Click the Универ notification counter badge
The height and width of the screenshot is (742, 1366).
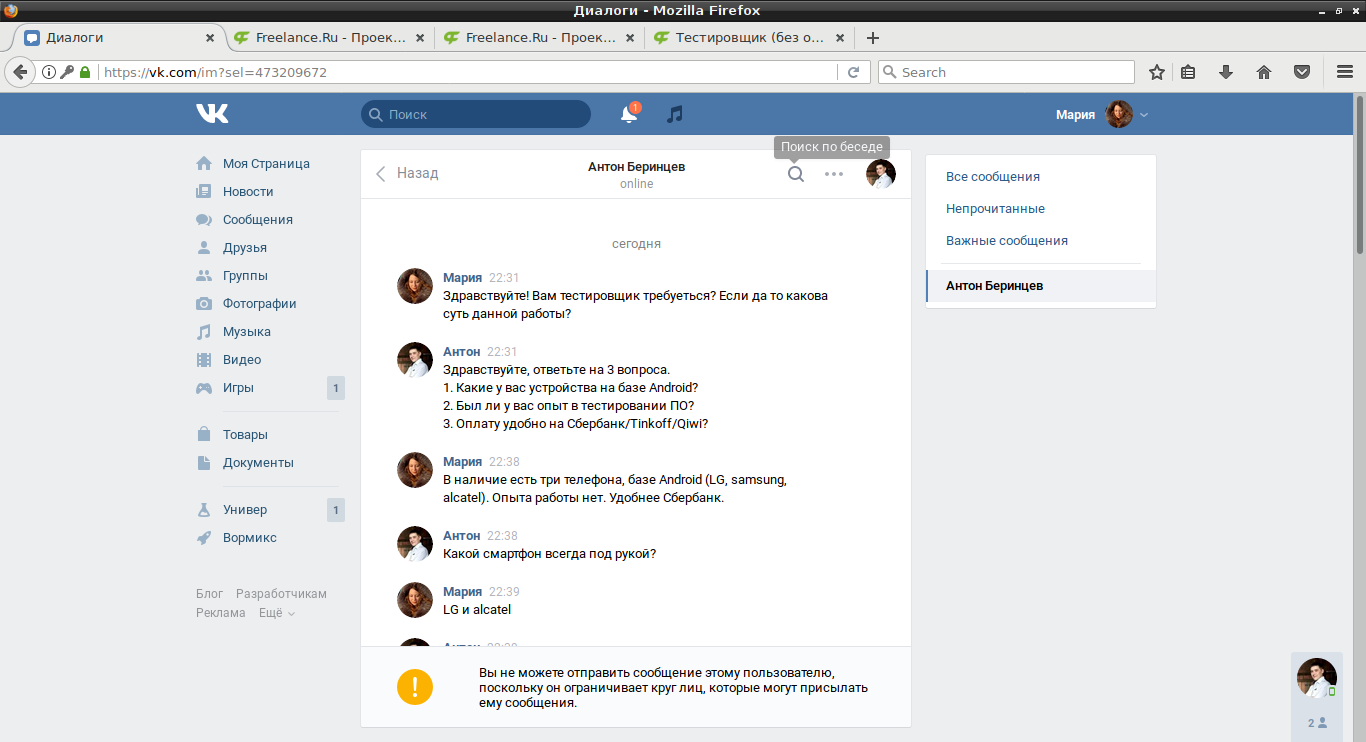(x=336, y=510)
